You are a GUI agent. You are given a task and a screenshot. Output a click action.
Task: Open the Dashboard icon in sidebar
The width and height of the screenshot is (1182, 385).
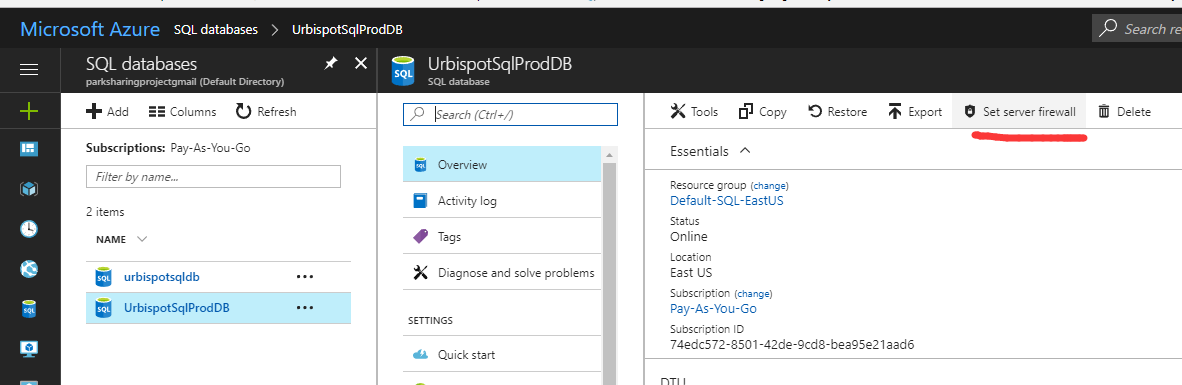point(29,149)
